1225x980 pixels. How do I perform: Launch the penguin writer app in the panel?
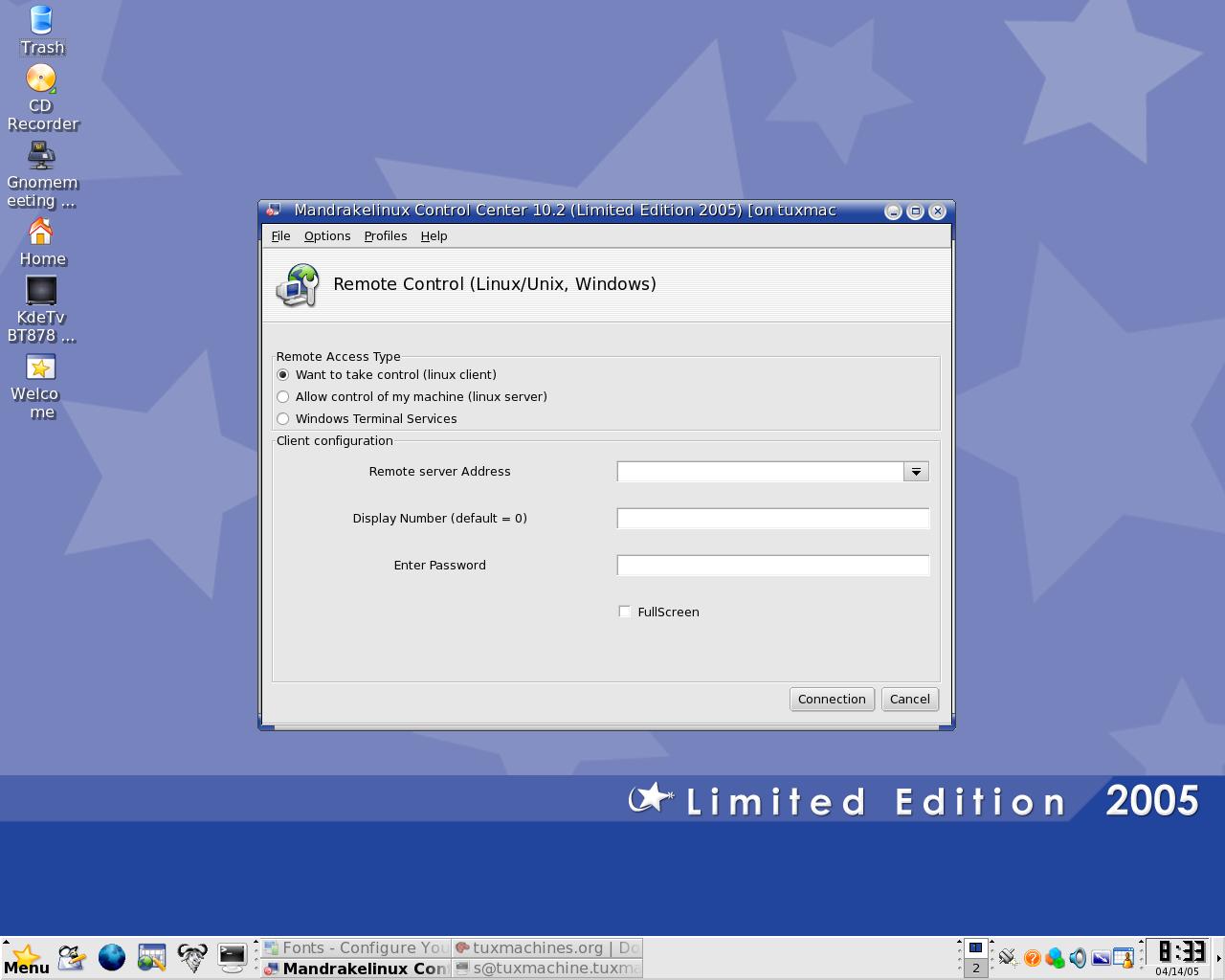click(x=72, y=957)
